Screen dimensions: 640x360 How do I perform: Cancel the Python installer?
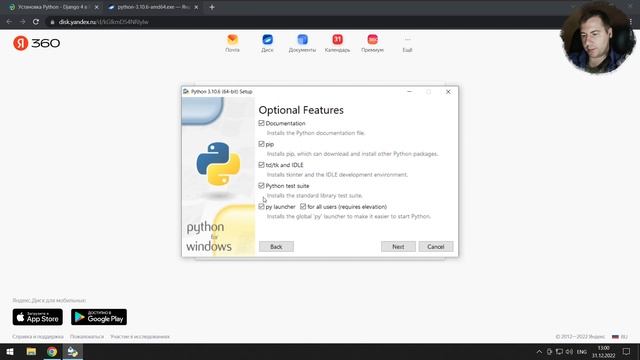tap(436, 247)
